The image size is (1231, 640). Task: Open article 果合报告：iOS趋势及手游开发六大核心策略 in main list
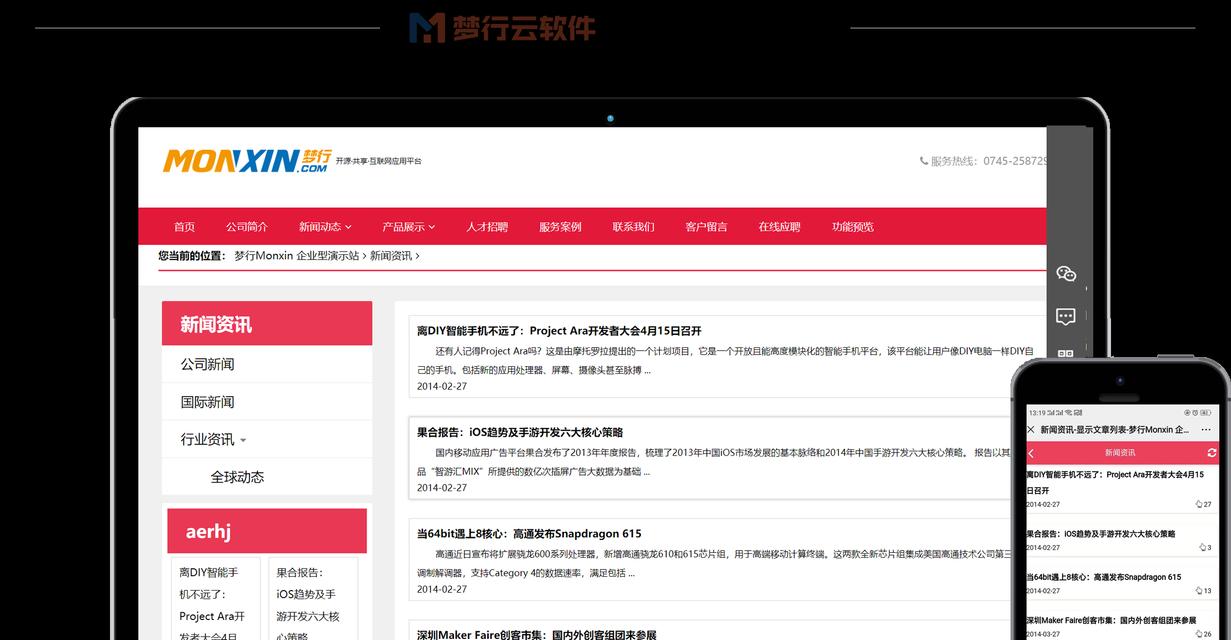520,432
